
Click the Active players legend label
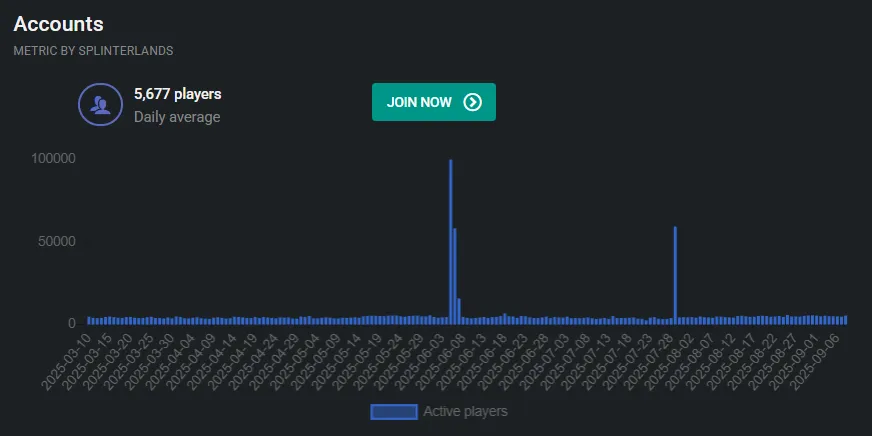point(465,412)
